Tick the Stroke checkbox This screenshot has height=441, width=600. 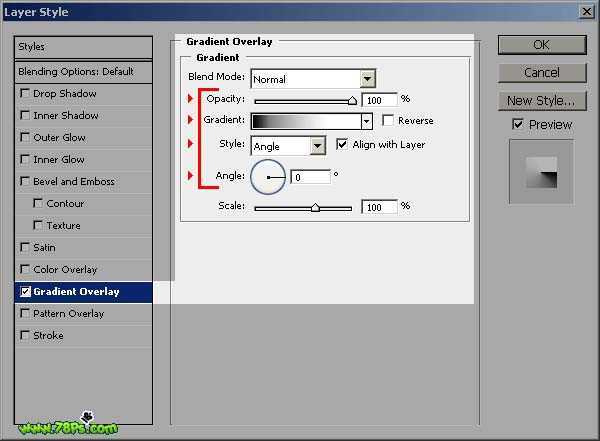(x=25, y=335)
